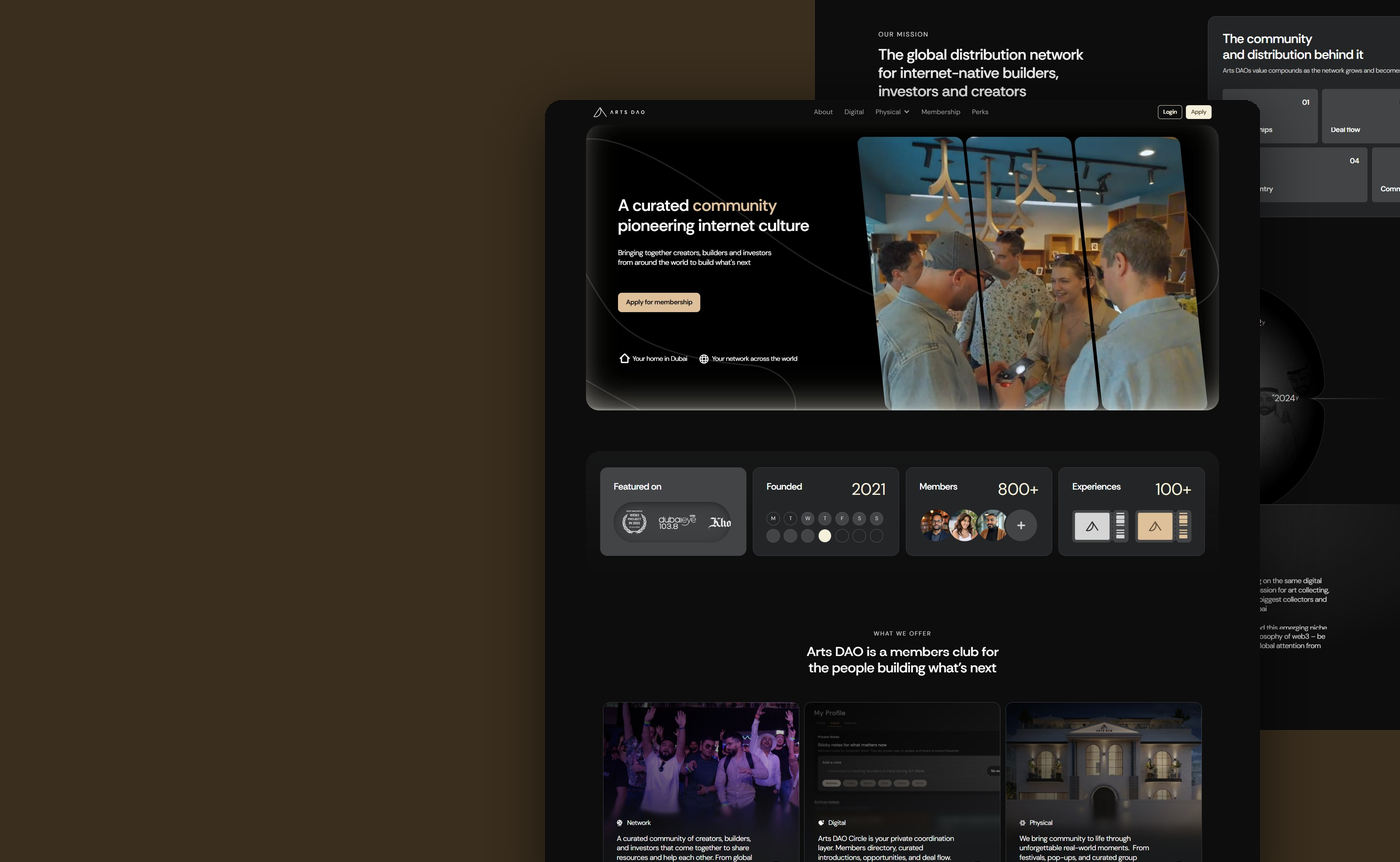Click the gothic Kha newspaper logo
The width and height of the screenshot is (1400, 862).
[x=720, y=522]
